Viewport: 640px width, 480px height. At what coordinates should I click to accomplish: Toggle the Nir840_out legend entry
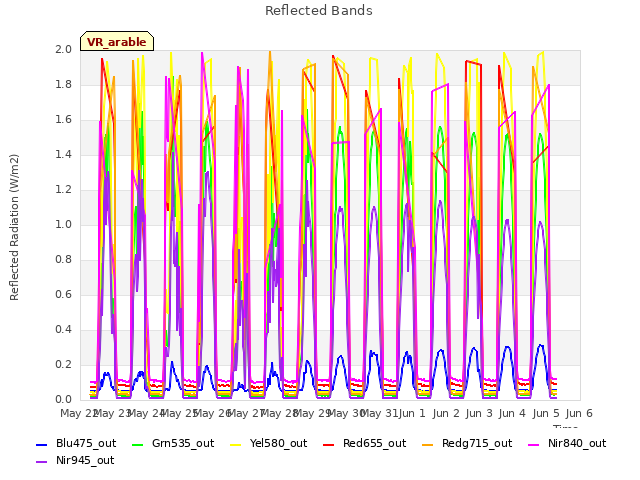[567, 443]
